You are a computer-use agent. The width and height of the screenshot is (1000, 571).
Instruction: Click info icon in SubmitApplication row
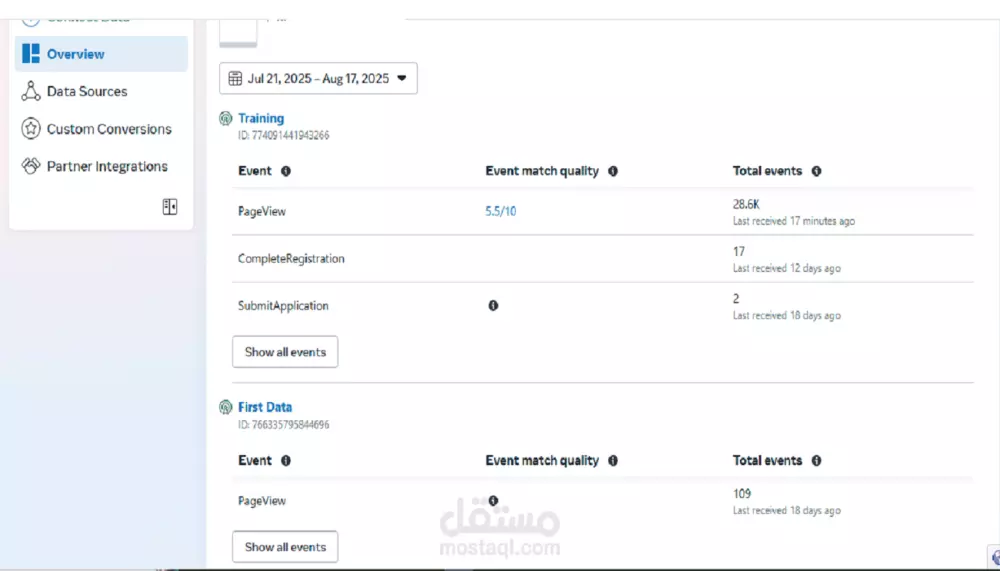(x=493, y=306)
